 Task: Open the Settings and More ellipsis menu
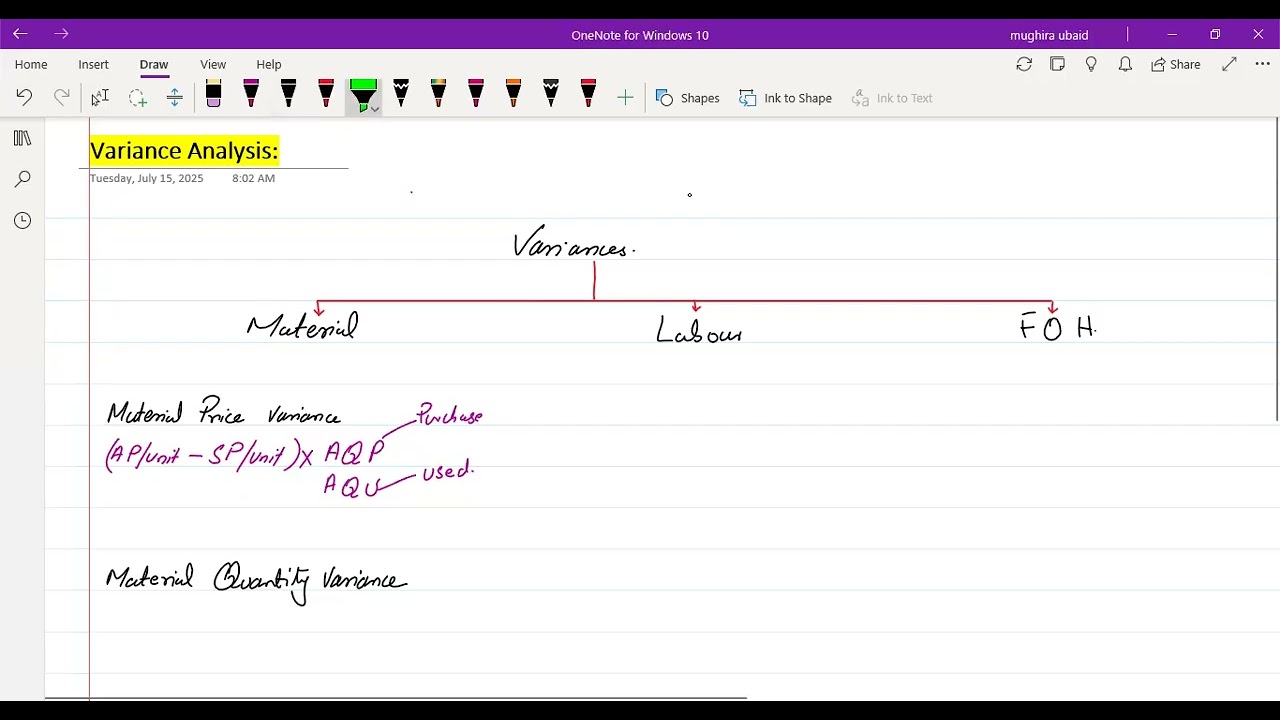click(x=1263, y=64)
